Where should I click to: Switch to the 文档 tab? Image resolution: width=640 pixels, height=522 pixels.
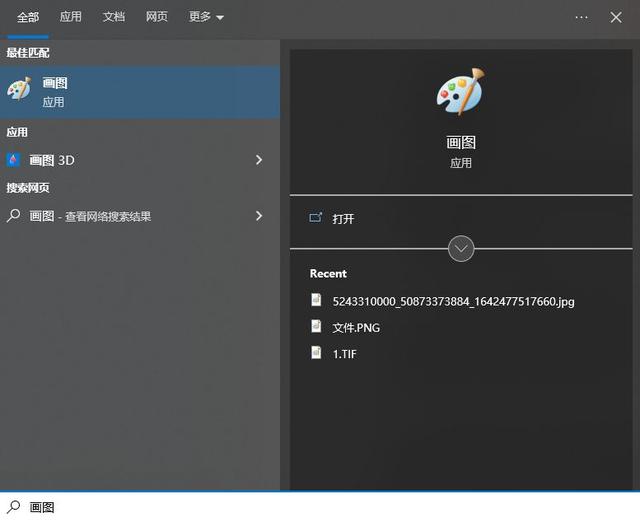coord(113,17)
